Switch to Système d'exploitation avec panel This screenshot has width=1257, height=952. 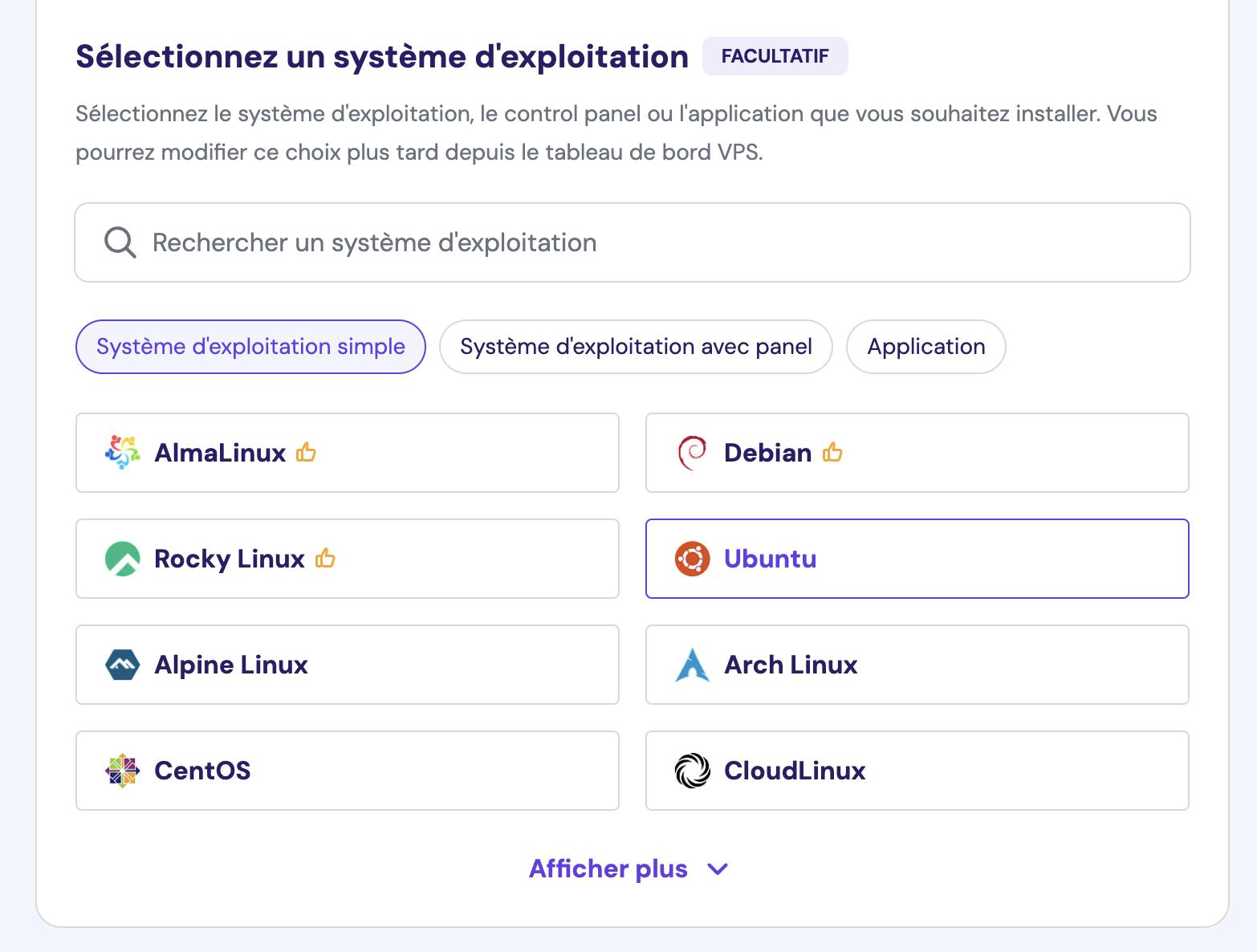point(636,347)
